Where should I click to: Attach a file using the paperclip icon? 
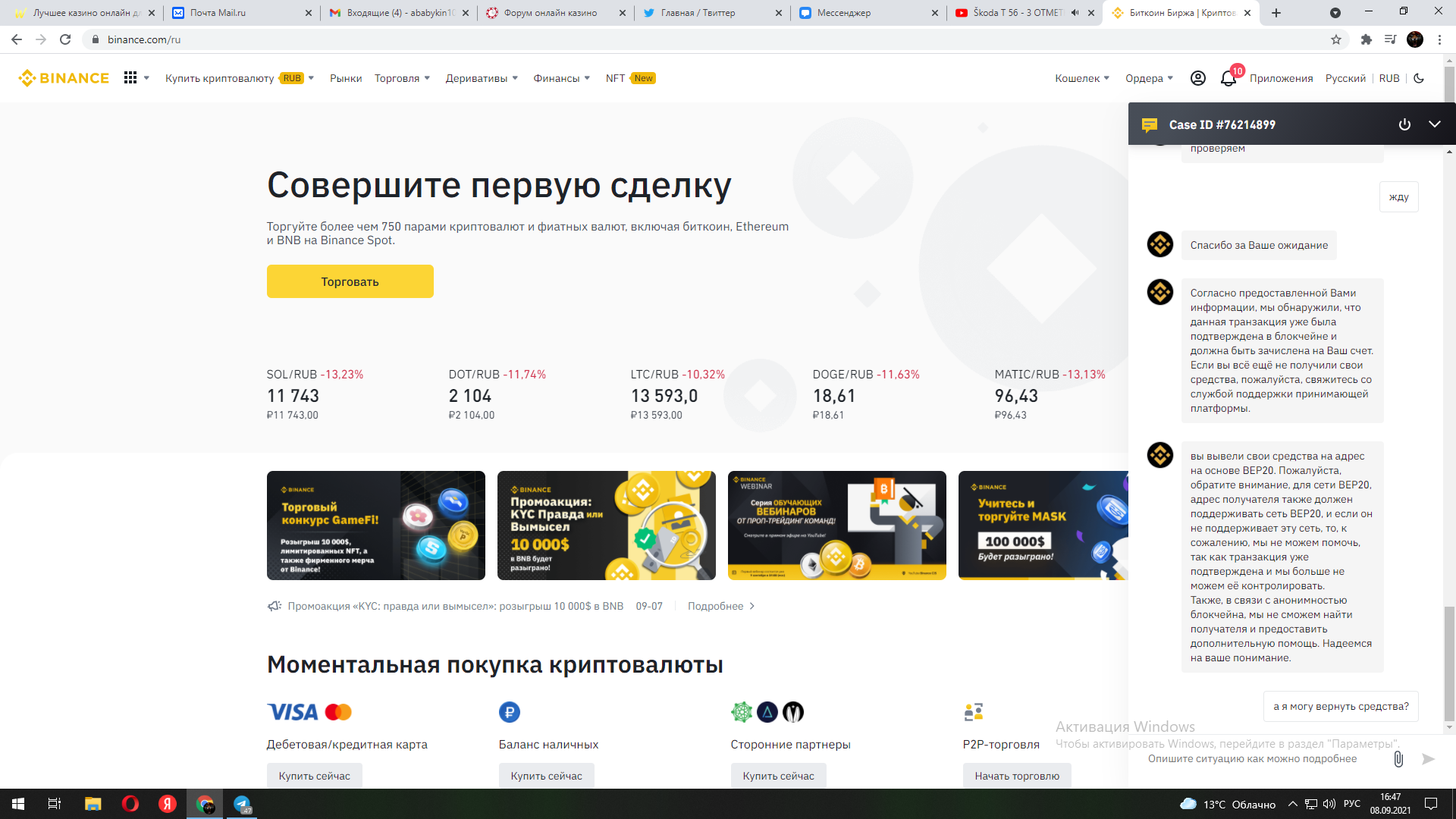pos(1398,759)
